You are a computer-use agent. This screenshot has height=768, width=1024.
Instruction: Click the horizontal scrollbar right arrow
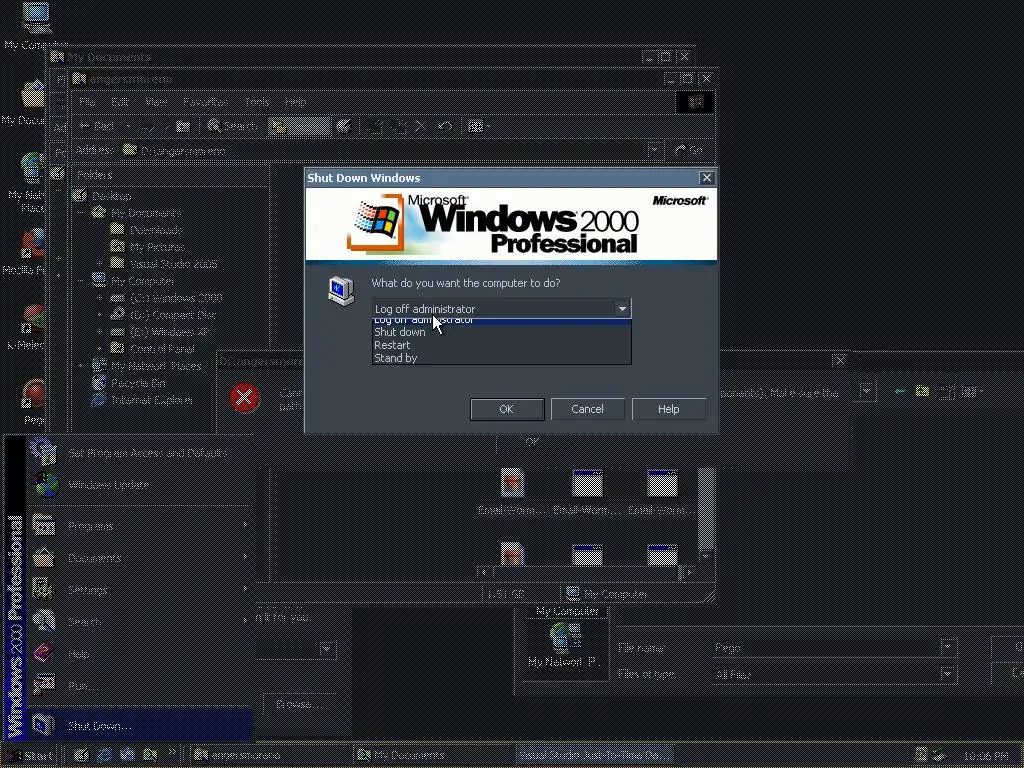pos(688,573)
